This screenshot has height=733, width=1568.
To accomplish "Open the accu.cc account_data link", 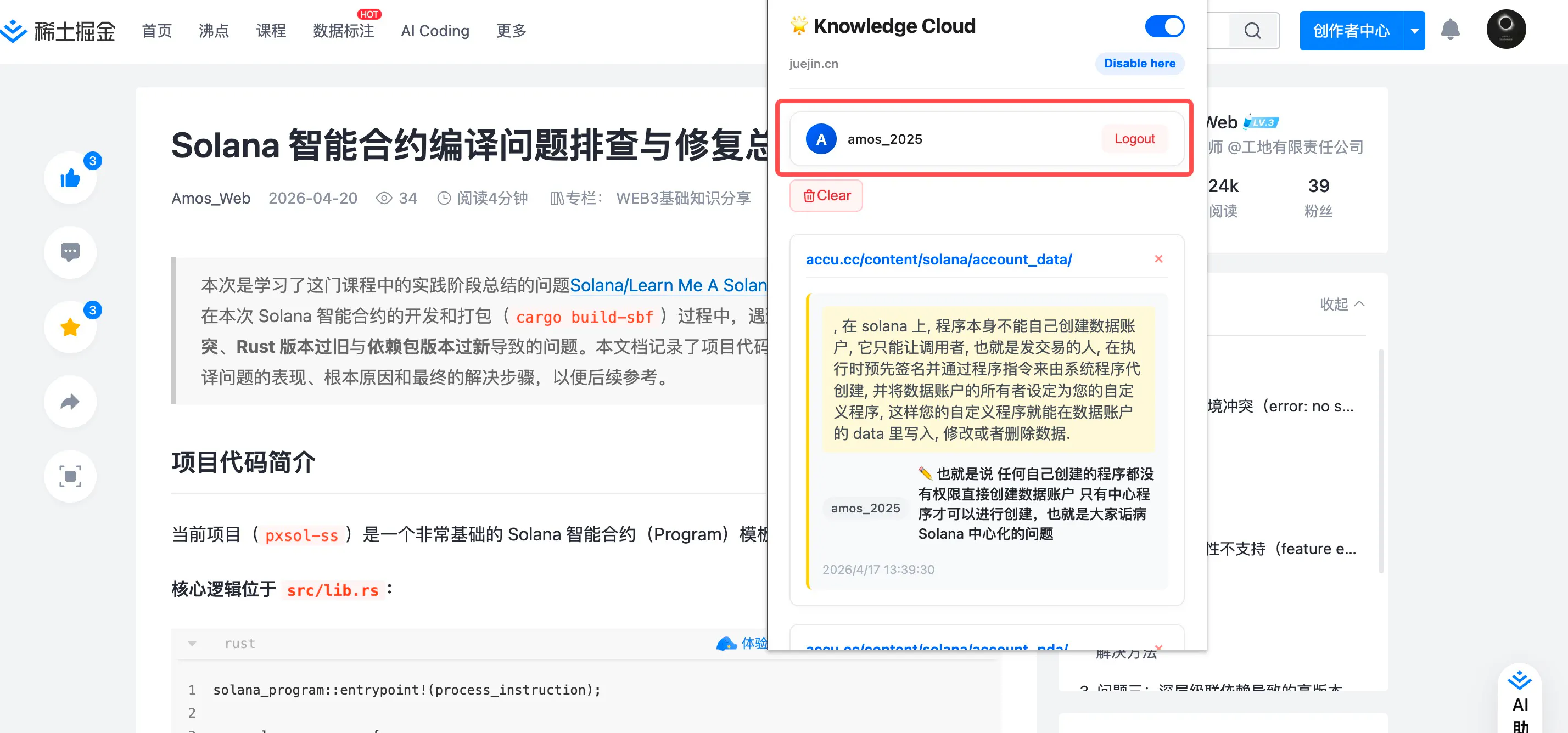I will click(x=939, y=259).
